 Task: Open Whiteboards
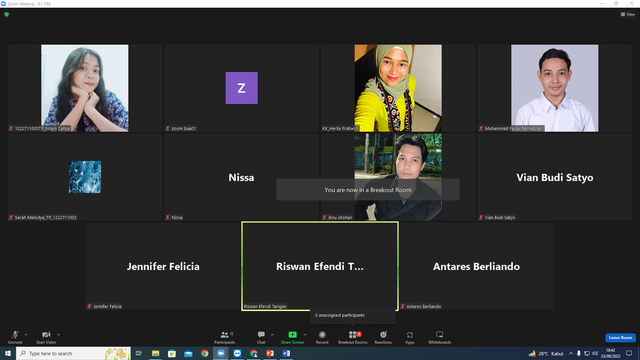[440, 337]
